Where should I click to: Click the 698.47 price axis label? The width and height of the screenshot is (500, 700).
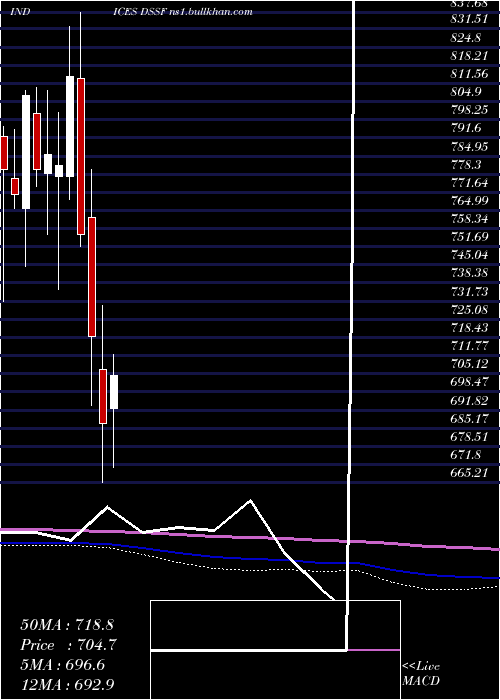(470, 381)
